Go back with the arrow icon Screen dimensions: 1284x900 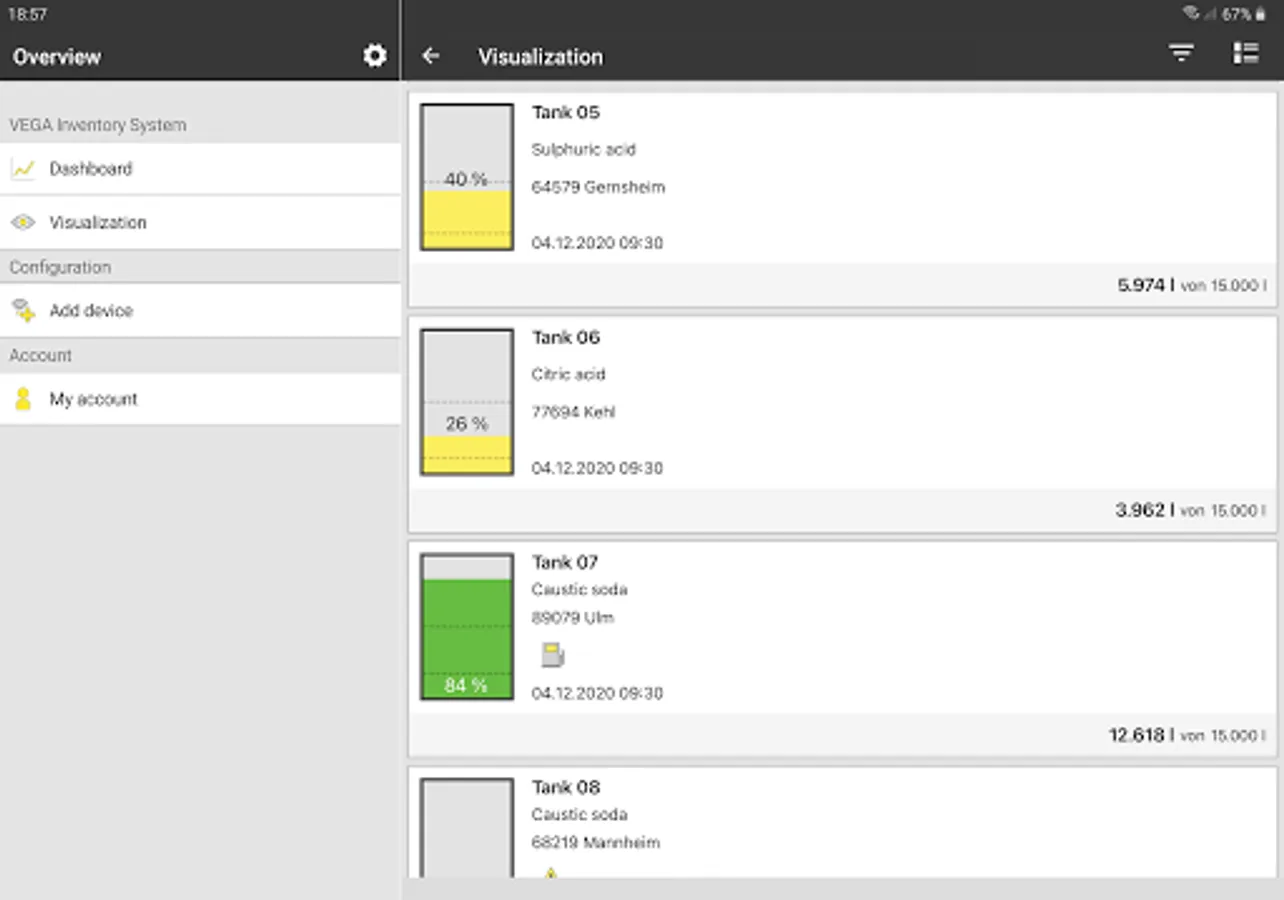click(x=431, y=56)
